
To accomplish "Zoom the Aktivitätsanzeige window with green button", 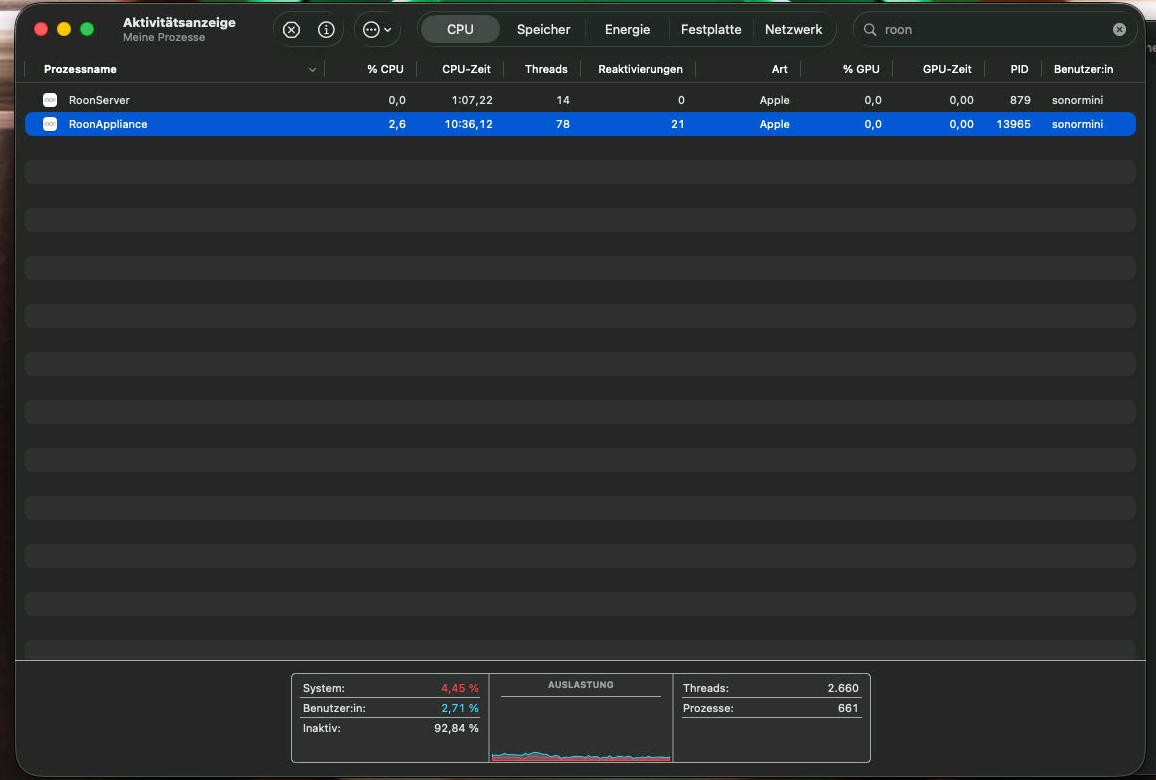I will pyautogui.click(x=87, y=29).
